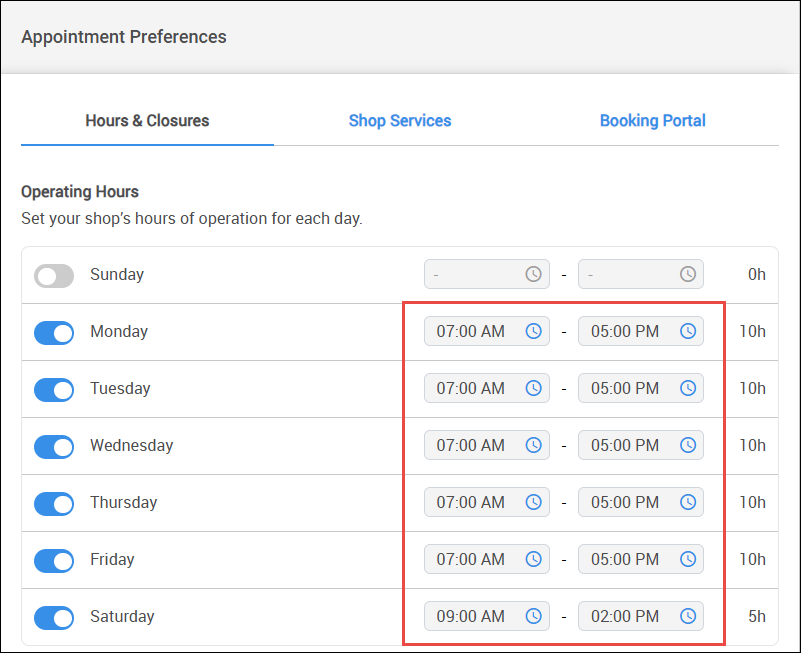Open clock picker for Sunday closing time
This screenshot has width=801, height=653.
pos(688,274)
